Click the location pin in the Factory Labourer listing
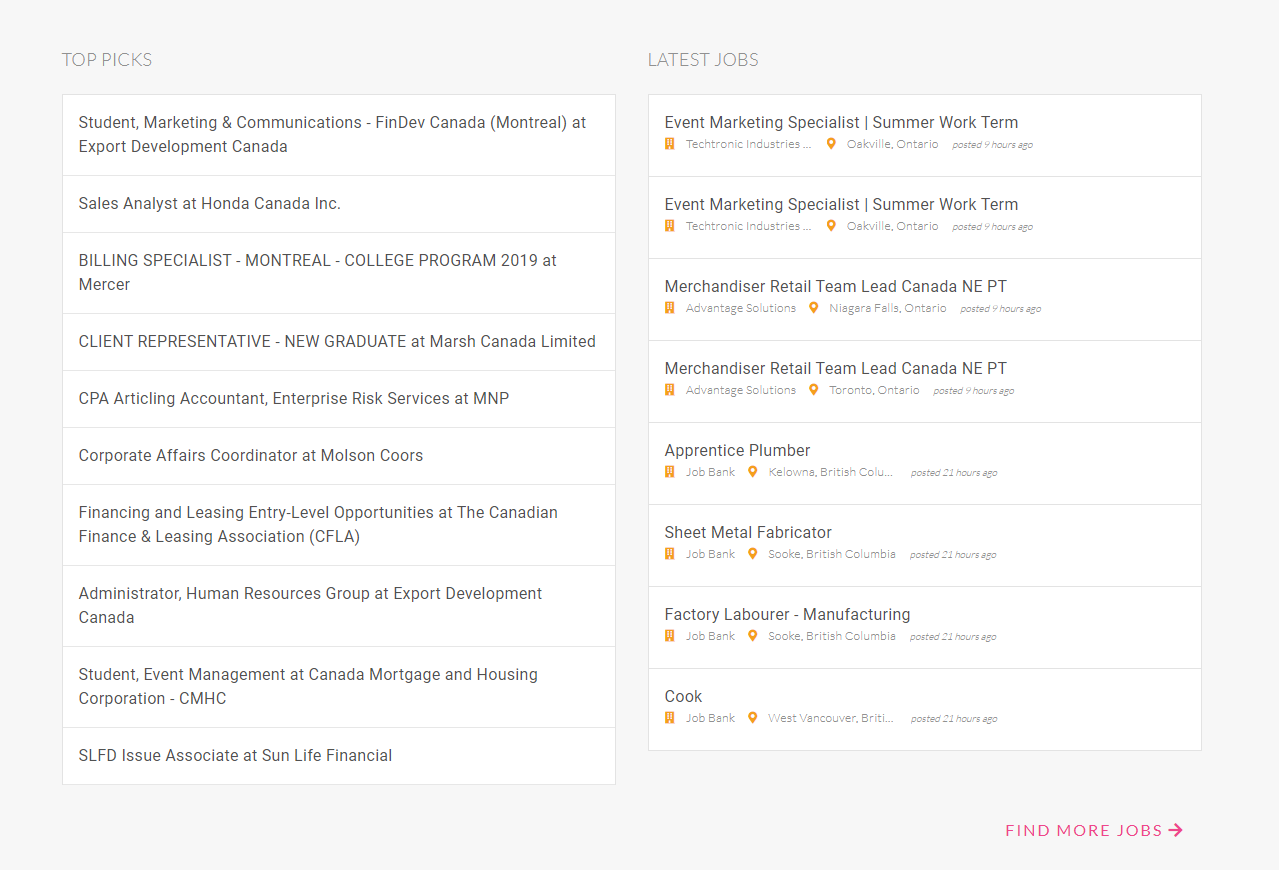Image resolution: width=1279 pixels, height=870 pixels. (x=753, y=636)
